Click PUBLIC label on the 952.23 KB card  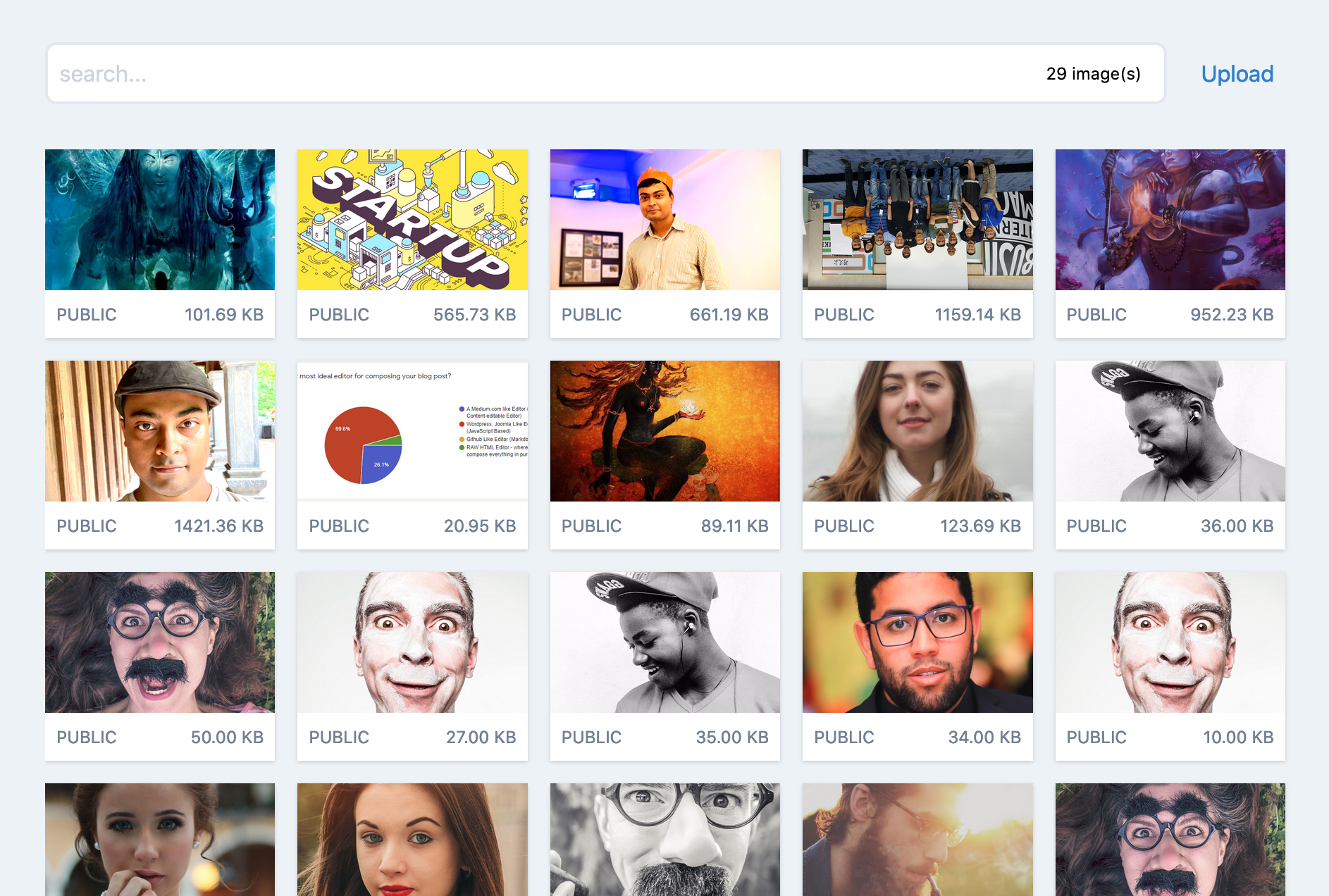[x=1096, y=315]
